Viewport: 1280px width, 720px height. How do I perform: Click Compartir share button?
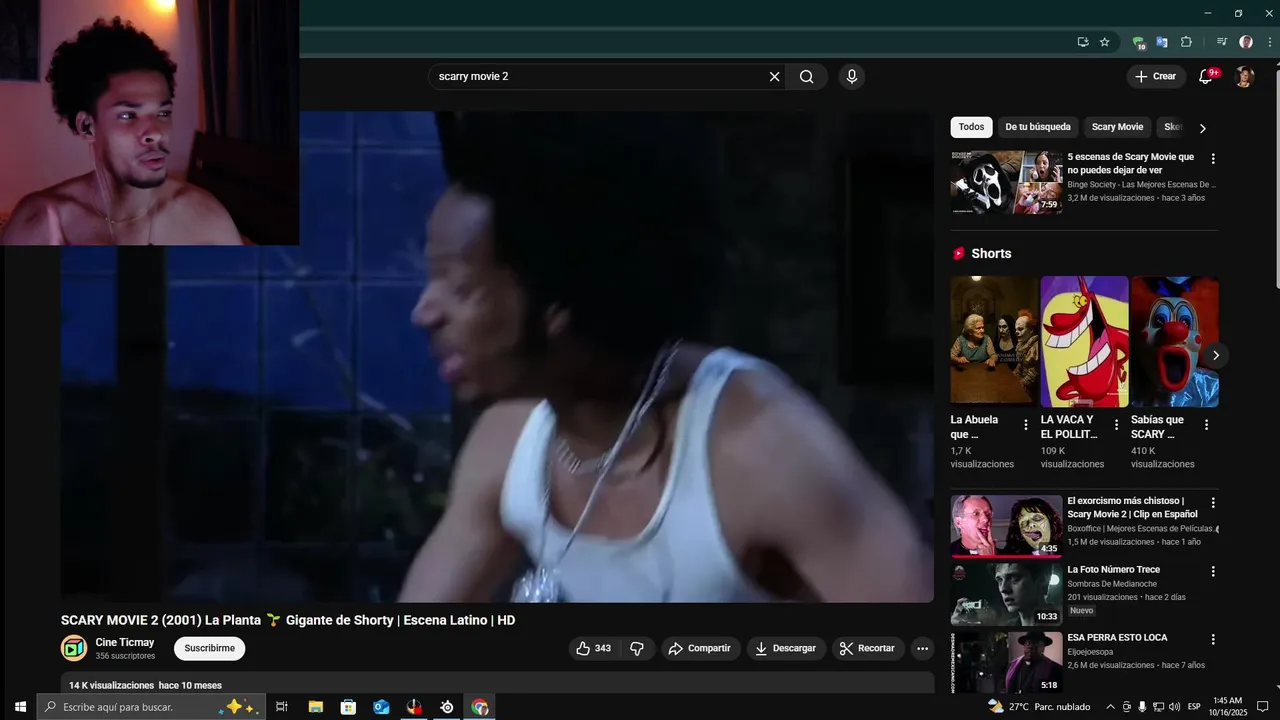pyautogui.click(x=700, y=648)
